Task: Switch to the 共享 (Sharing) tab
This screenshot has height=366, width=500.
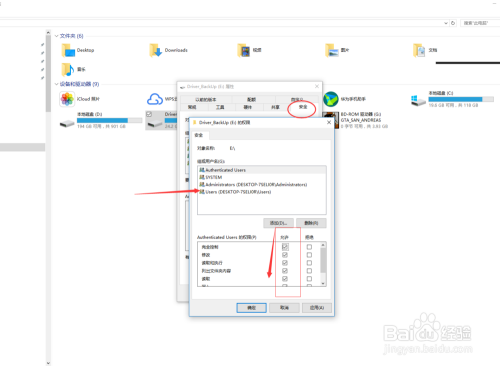Action: click(275, 107)
